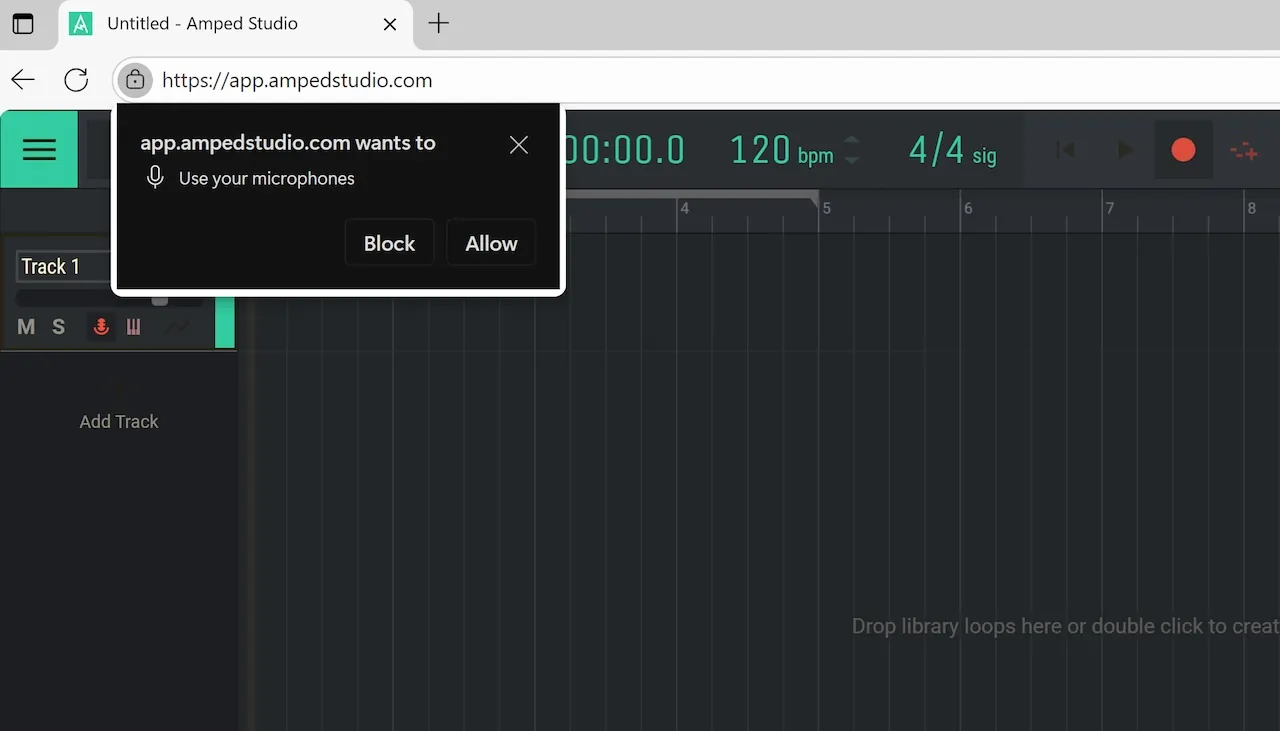This screenshot has height=731, width=1280.
Task: Click the return-to-start transport icon
Action: pyautogui.click(x=1065, y=150)
